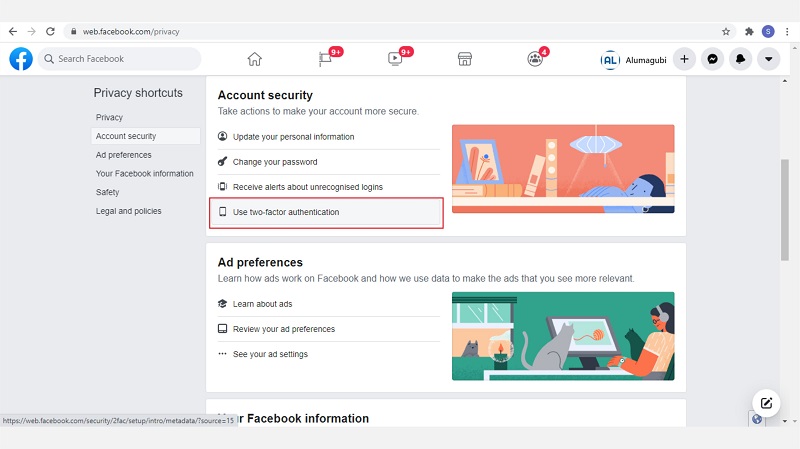Open Use two-factor authentication

click(327, 212)
